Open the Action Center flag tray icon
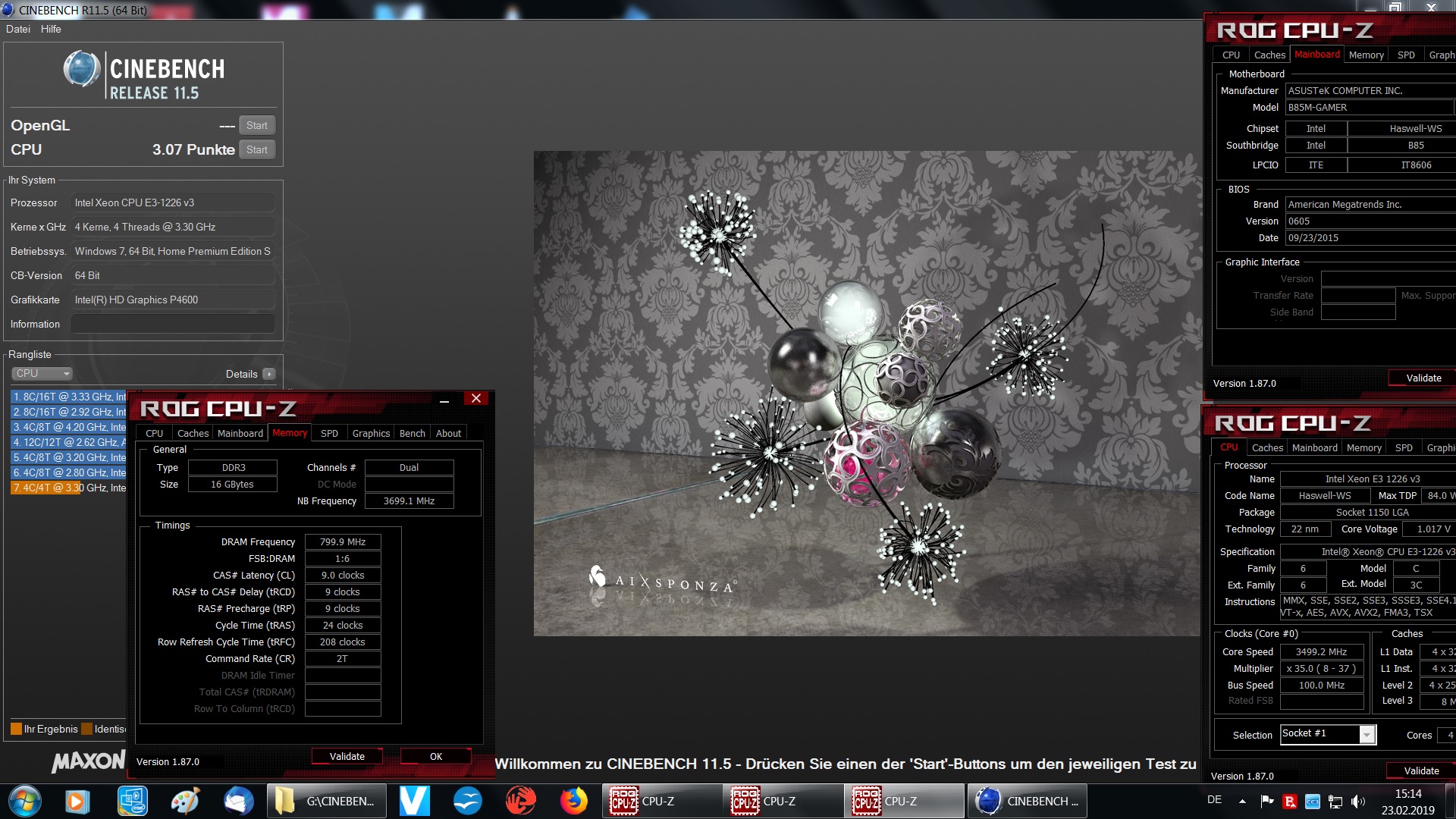The width and height of the screenshot is (1456, 819). click(1266, 801)
